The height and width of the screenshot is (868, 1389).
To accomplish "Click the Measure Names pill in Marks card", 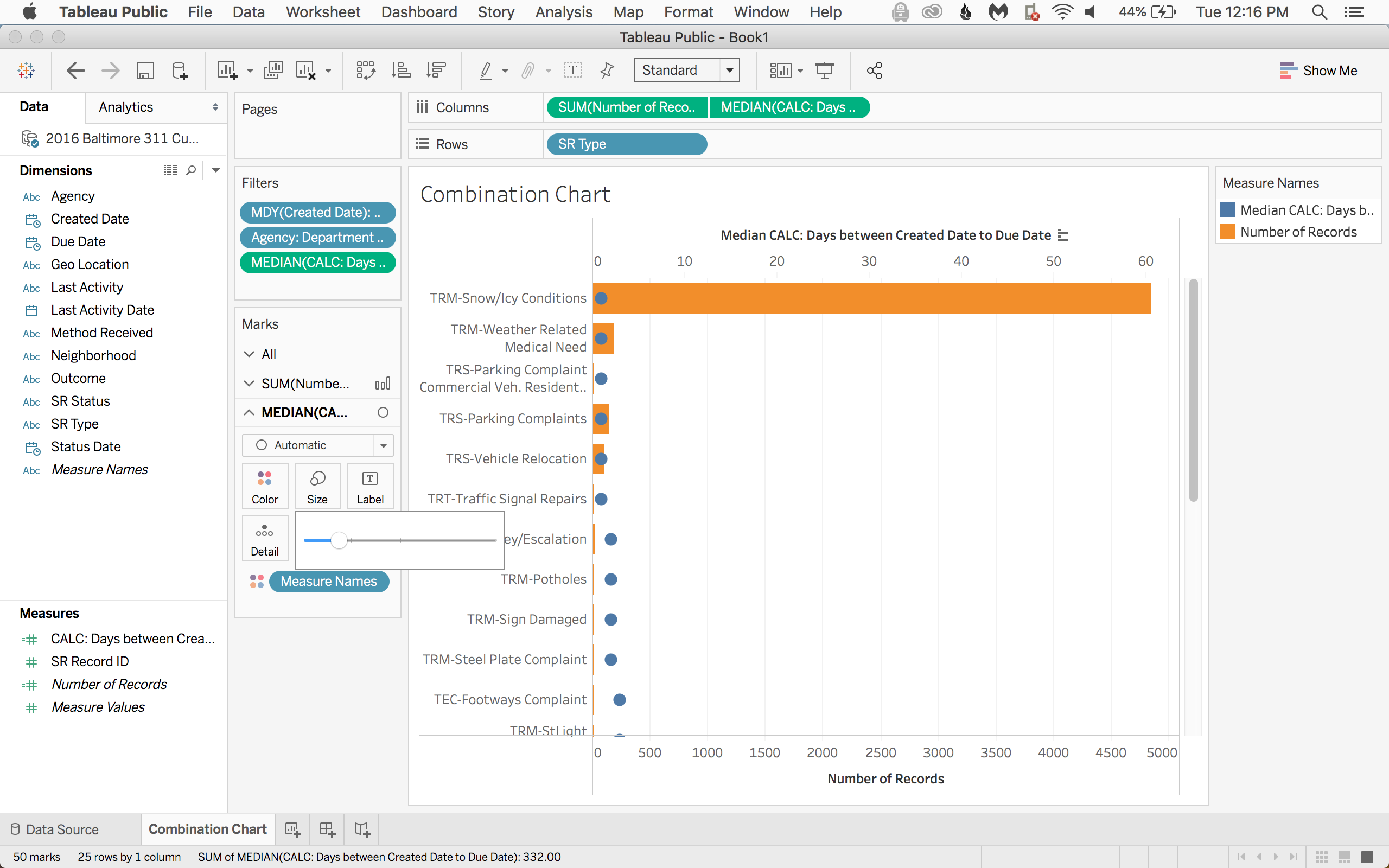I will pyautogui.click(x=329, y=582).
